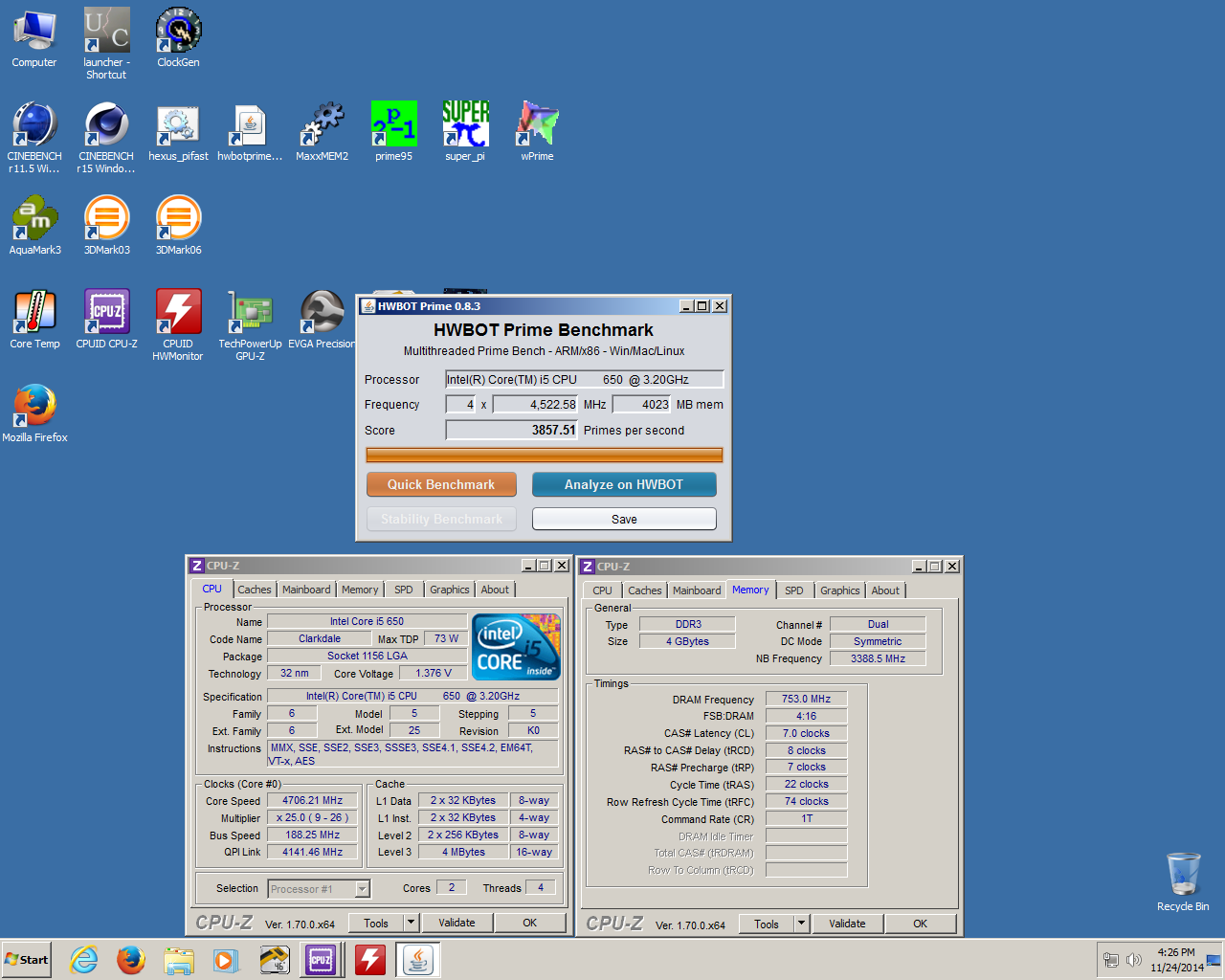The image size is (1225, 980).
Task: Open Firefox from the taskbar
Action: tap(131, 959)
